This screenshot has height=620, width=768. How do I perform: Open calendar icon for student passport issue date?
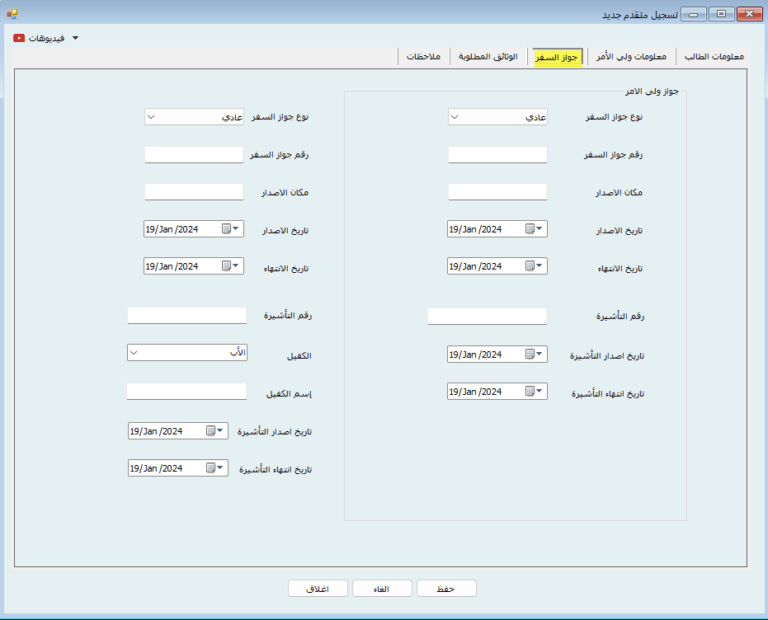click(228, 229)
